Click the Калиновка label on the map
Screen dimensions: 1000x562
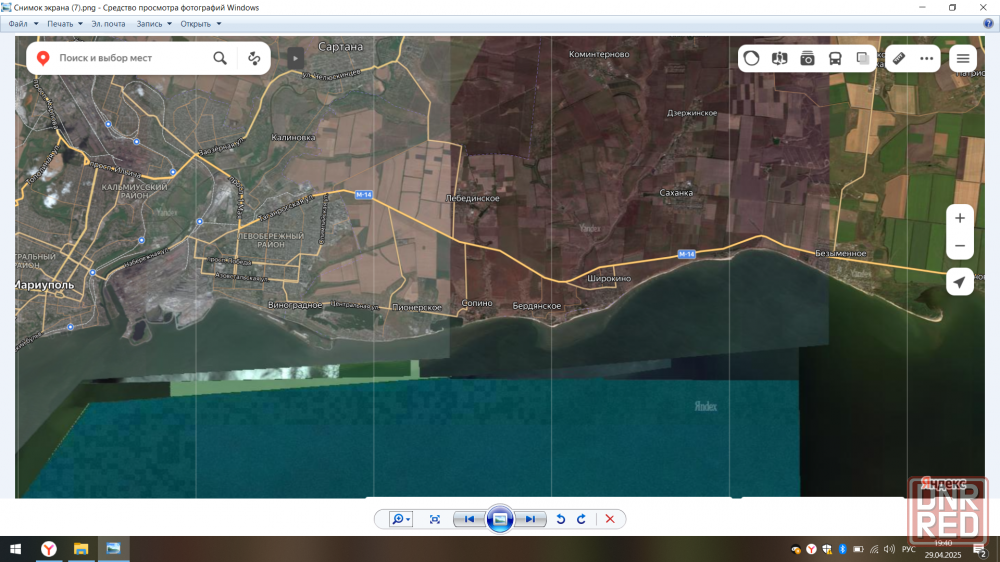(293, 137)
